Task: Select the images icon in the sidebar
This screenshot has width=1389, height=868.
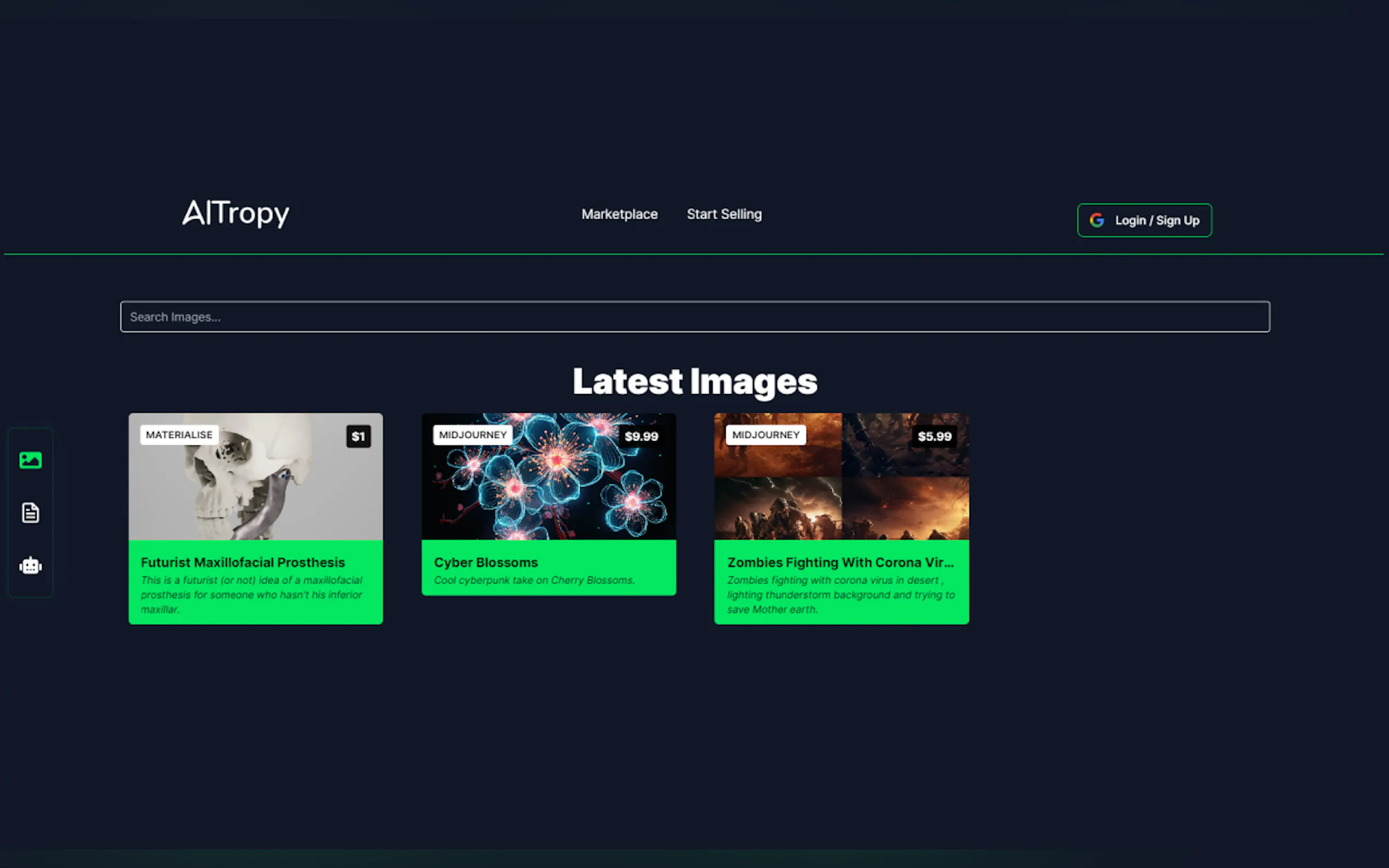Action: pos(31,460)
